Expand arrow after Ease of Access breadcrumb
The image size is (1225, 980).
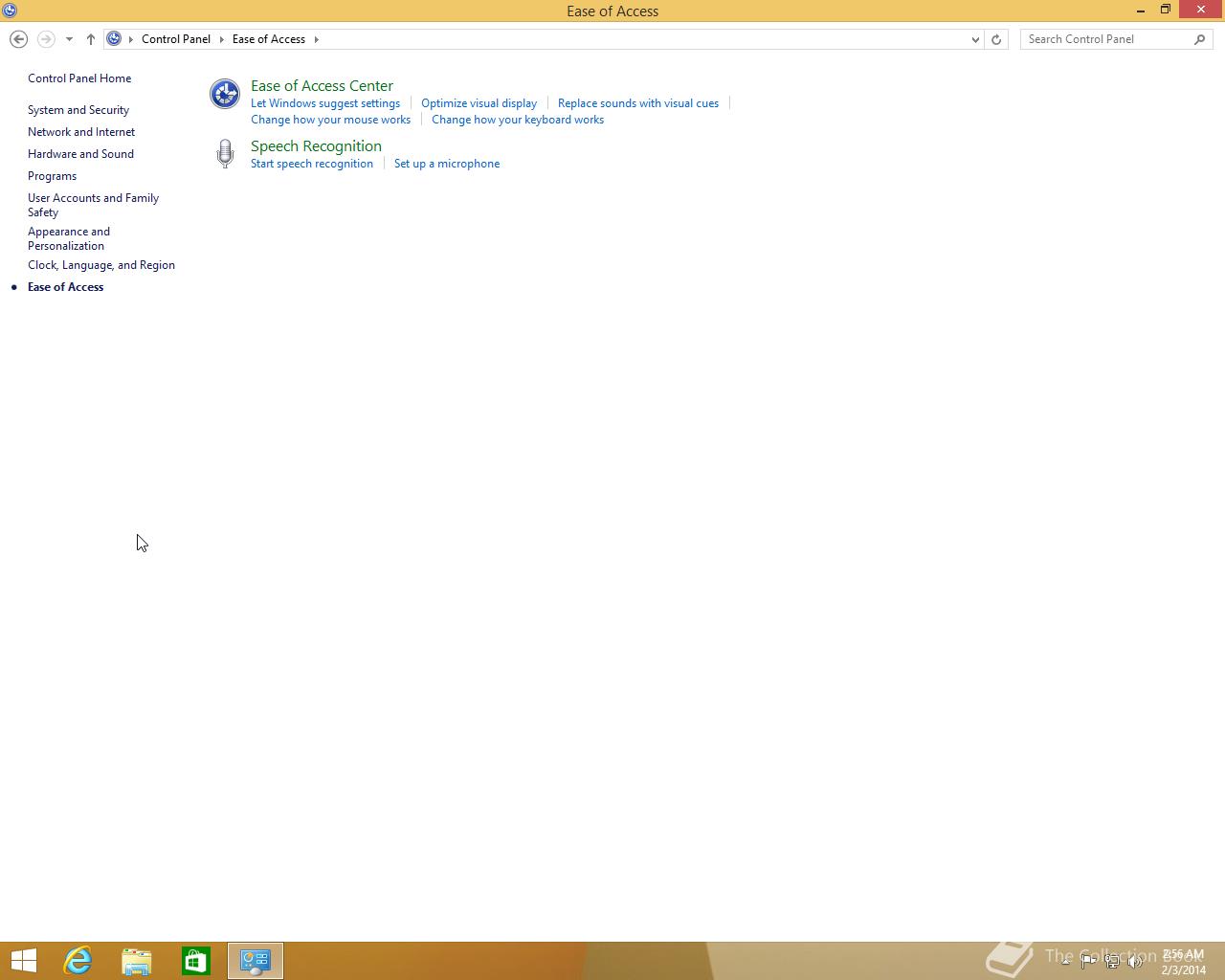[x=316, y=39]
